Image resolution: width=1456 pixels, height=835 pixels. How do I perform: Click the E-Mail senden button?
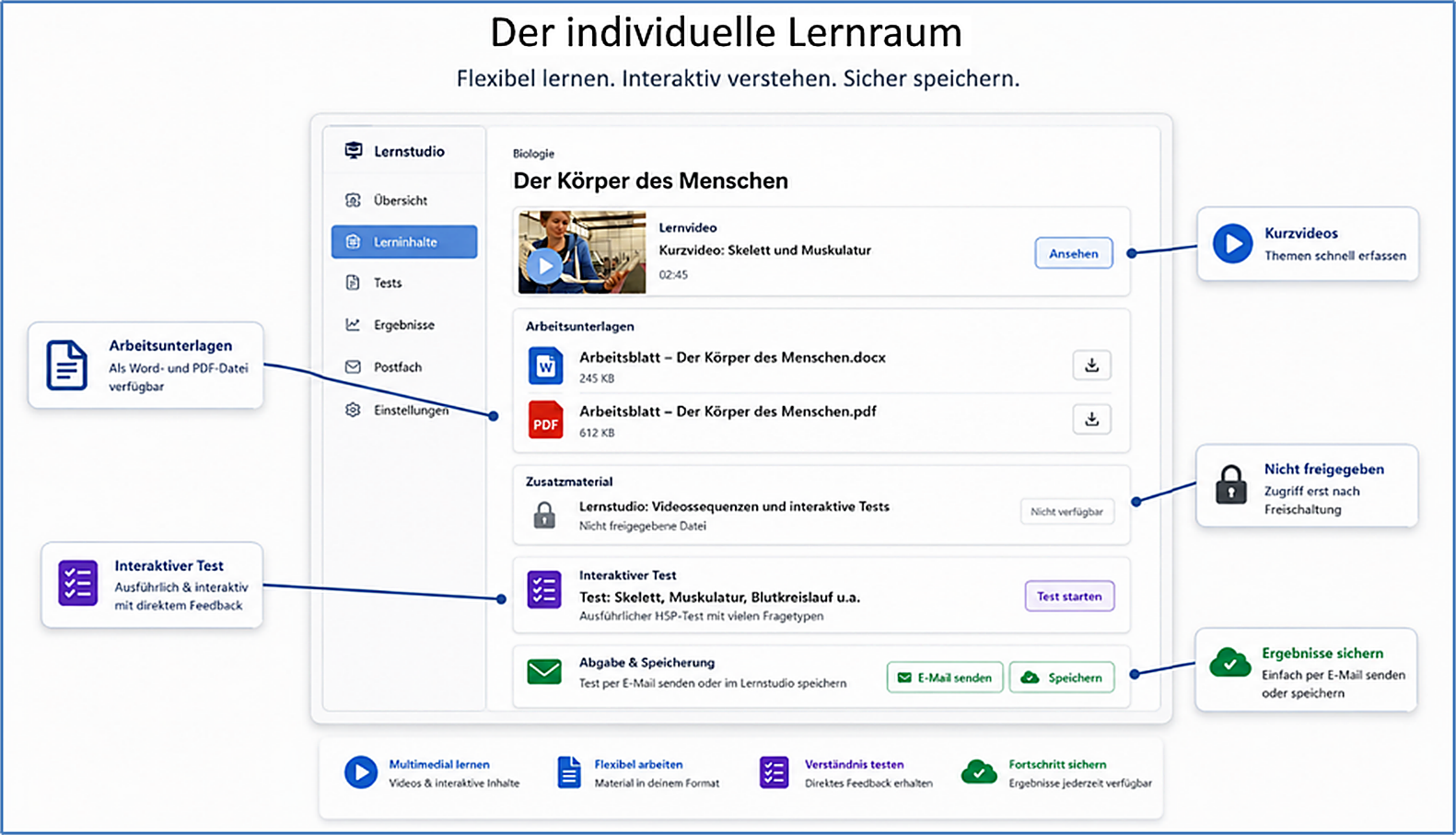[945, 678]
